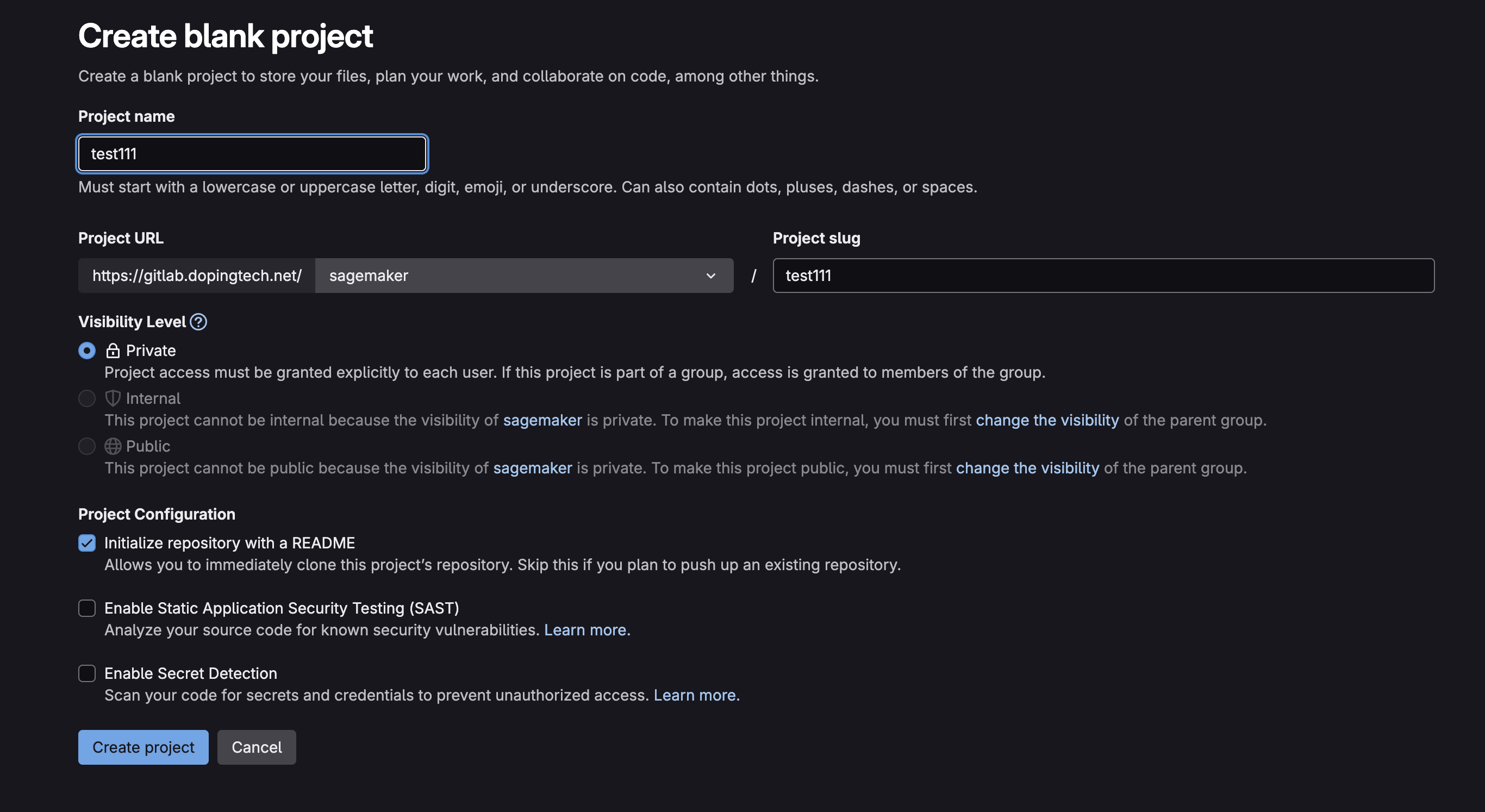Click the Private lock icon
This screenshot has height=812, width=1485.
point(113,351)
